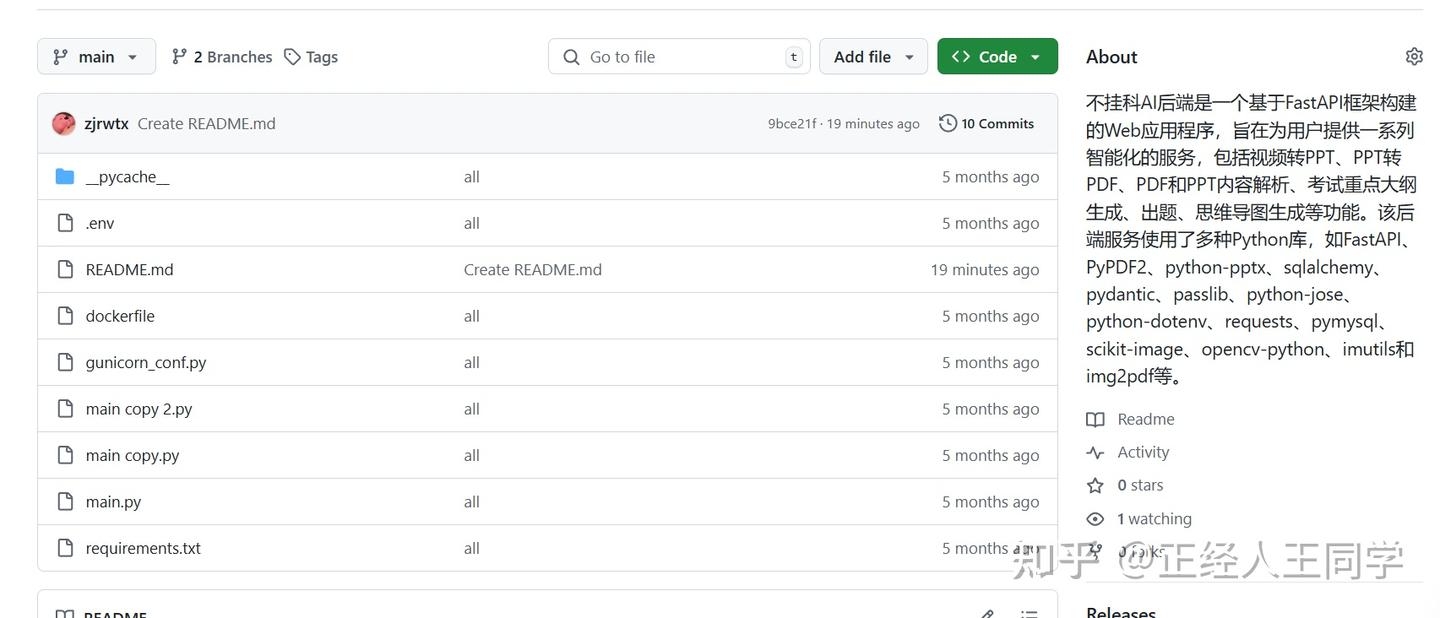Open the main branch dropdown

point(96,57)
